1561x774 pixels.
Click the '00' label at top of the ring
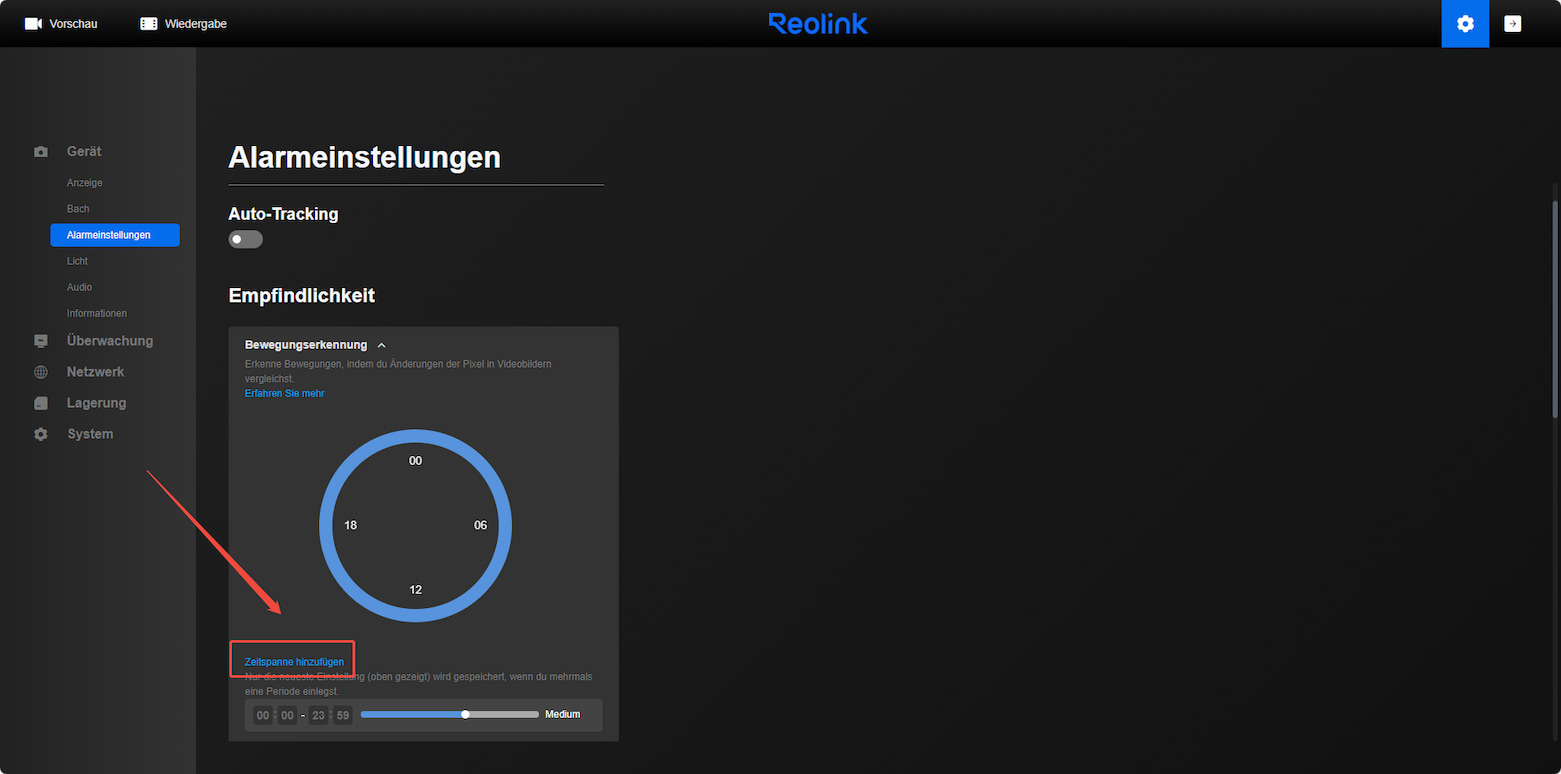coord(415,461)
